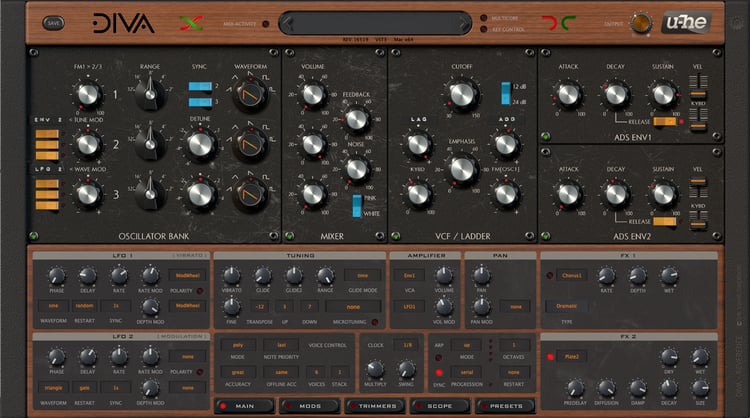
Task: Toggle the Multicore LED
Action: coord(484,18)
